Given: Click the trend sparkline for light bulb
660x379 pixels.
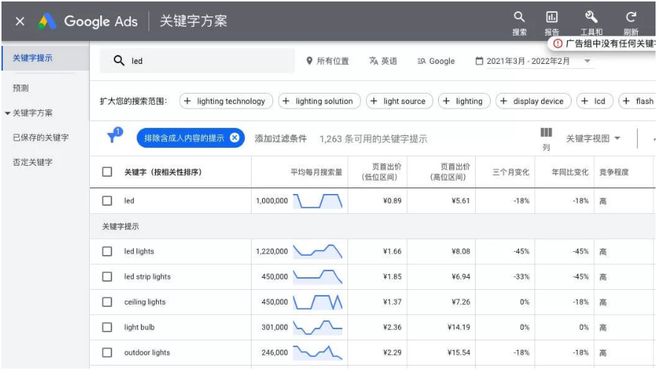Looking at the screenshot, I should 318,327.
